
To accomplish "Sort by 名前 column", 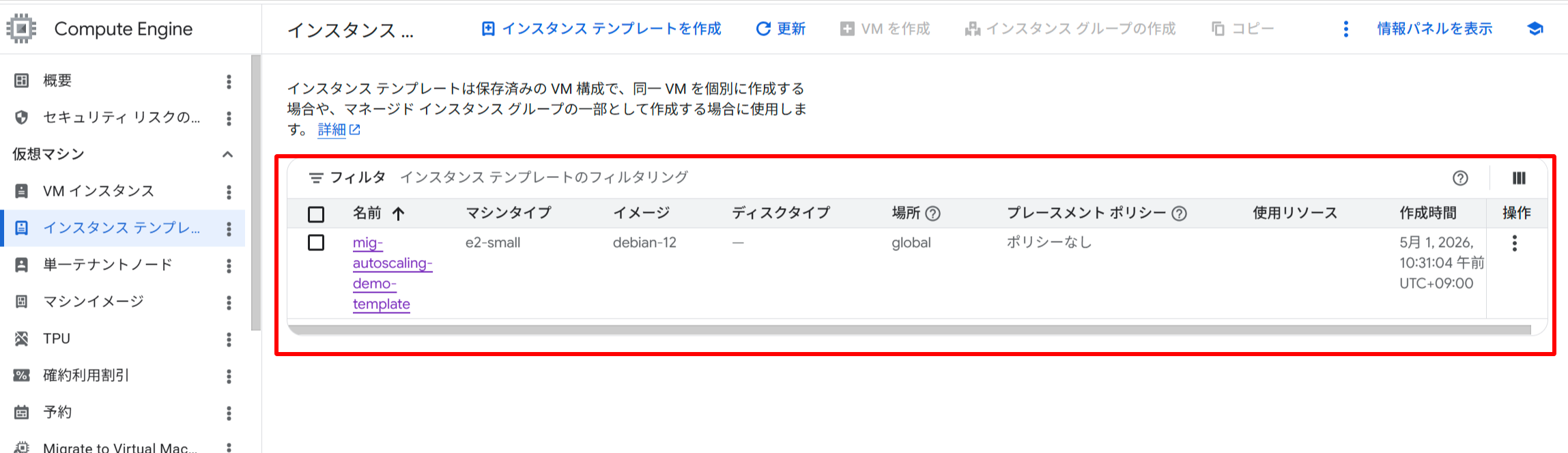I will click(379, 214).
